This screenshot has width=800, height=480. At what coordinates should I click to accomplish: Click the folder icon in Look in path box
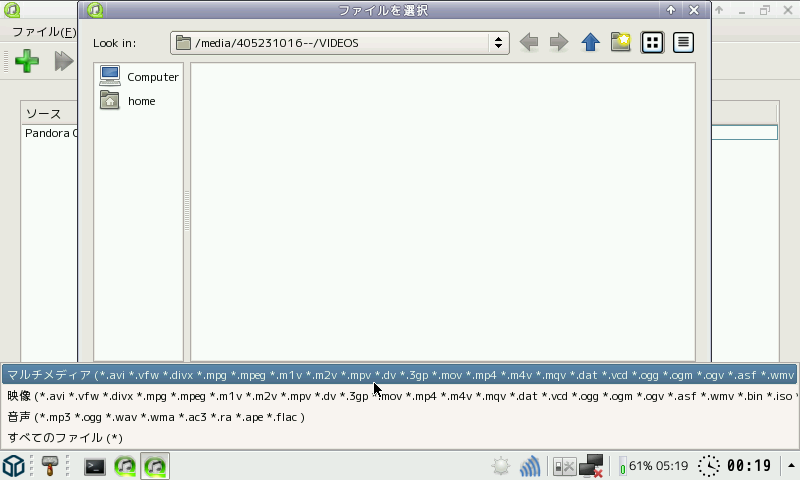click(183, 43)
